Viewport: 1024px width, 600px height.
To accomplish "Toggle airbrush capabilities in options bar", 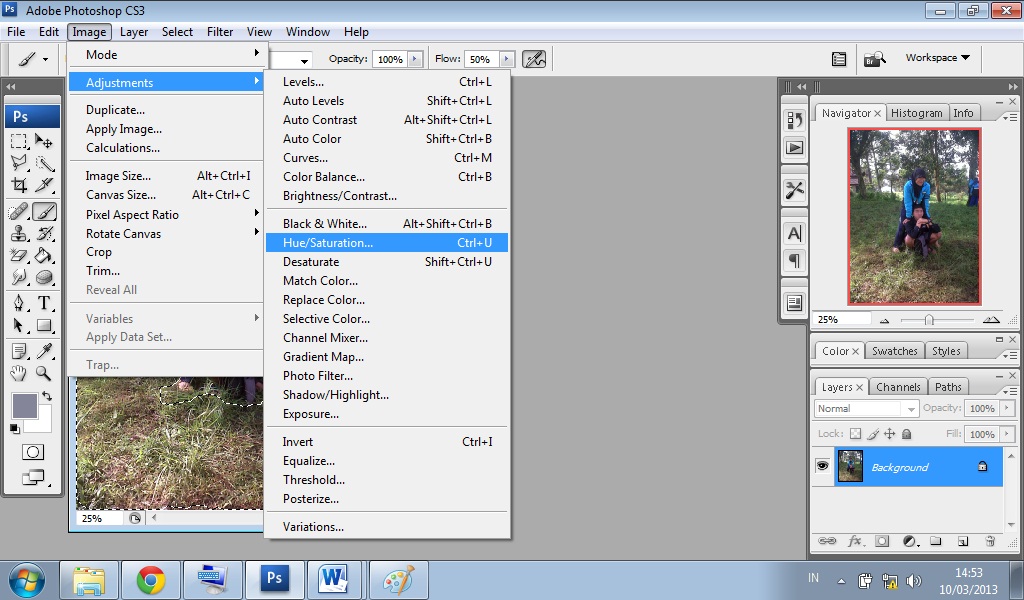I will (x=534, y=59).
